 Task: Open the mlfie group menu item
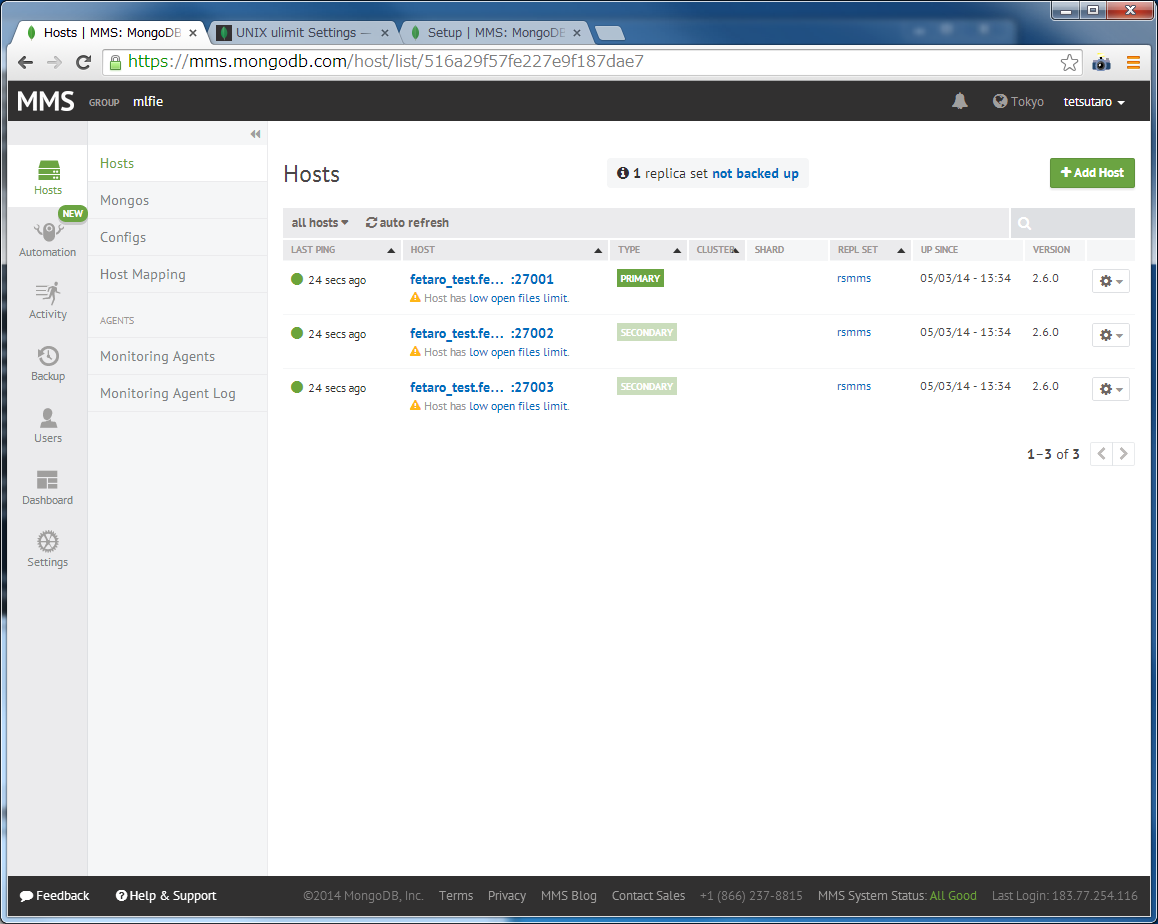(148, 101)
